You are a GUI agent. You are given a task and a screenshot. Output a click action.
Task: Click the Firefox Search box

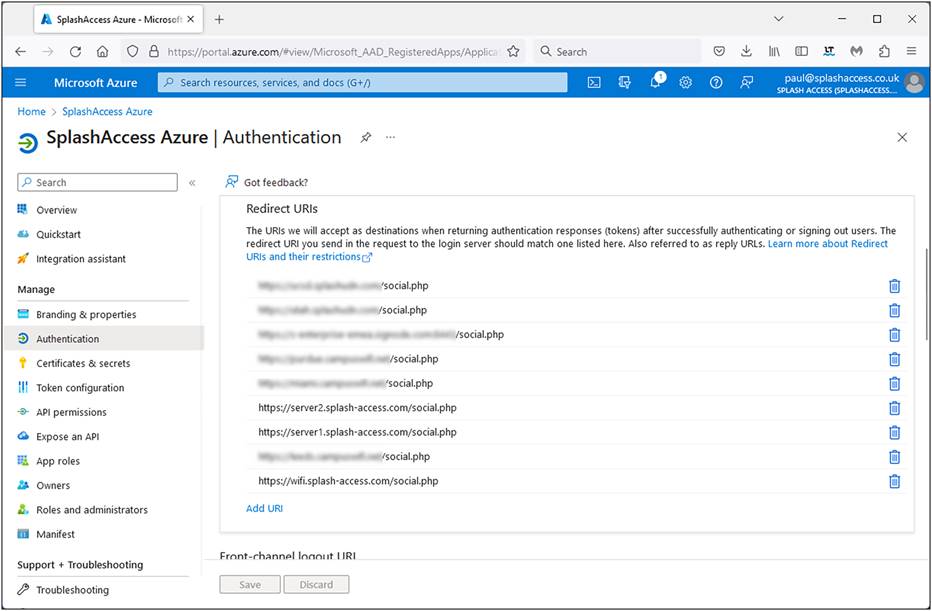tap(617, 52)
